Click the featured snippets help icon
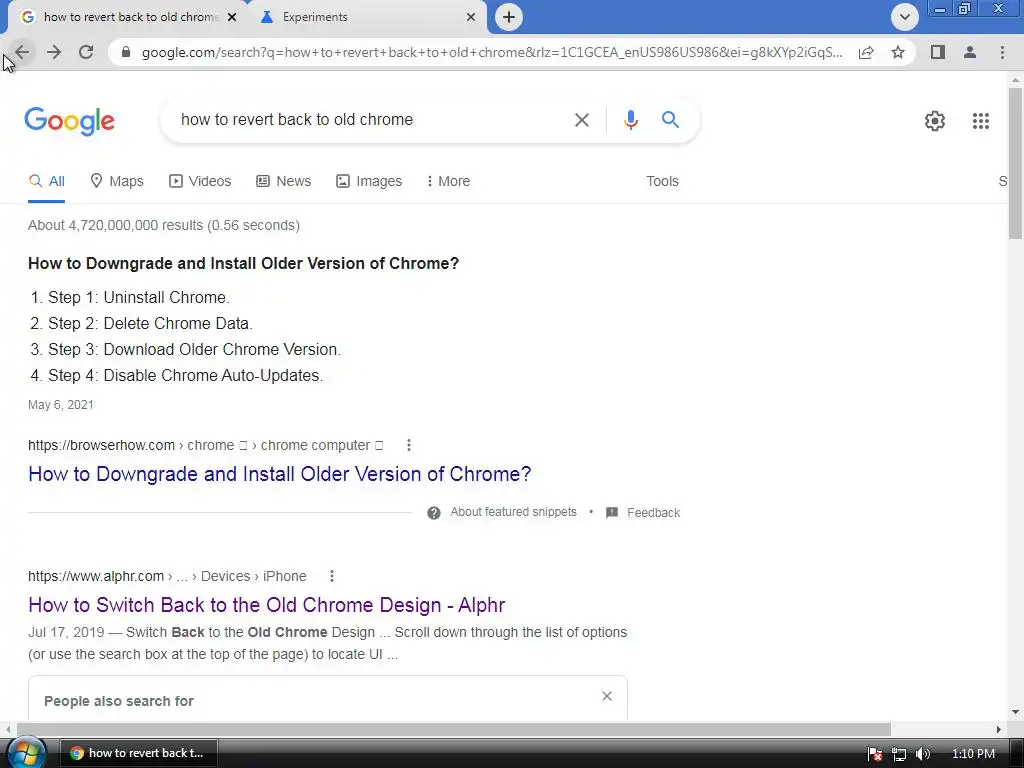Viewport: 1024px width, 768px height. 434,513
